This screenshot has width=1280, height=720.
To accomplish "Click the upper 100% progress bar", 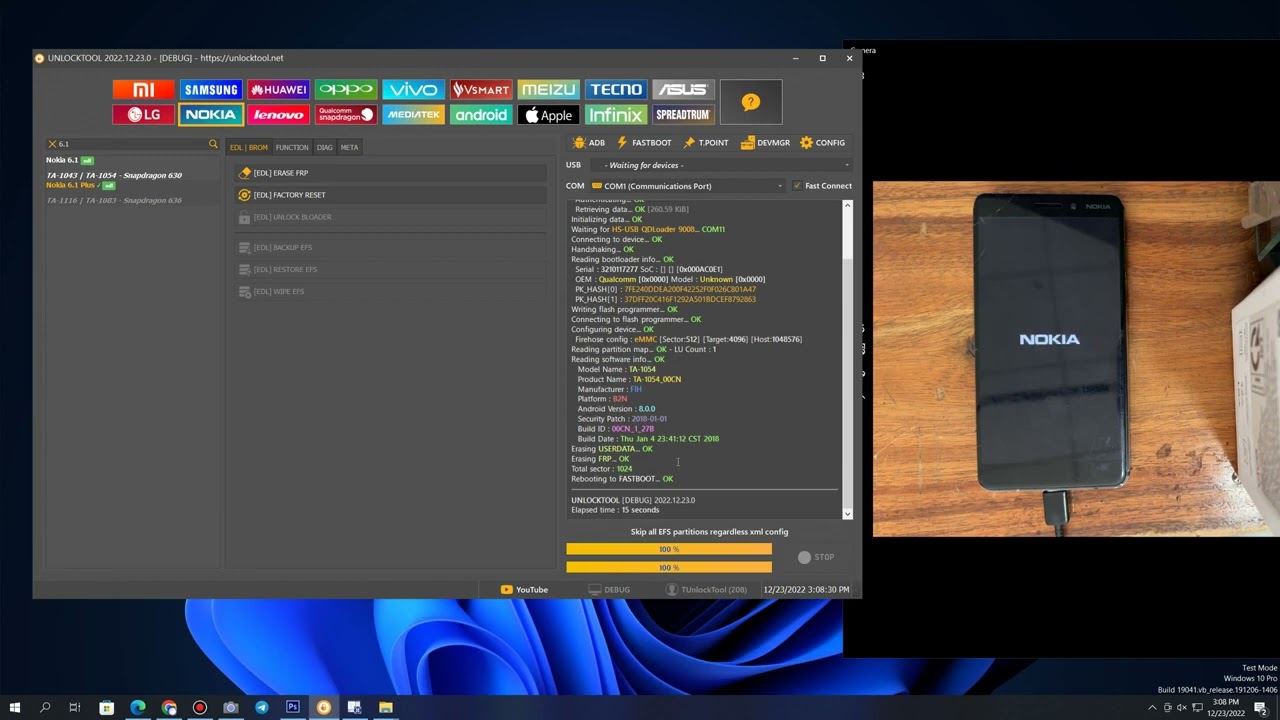I will click(669, 549).
